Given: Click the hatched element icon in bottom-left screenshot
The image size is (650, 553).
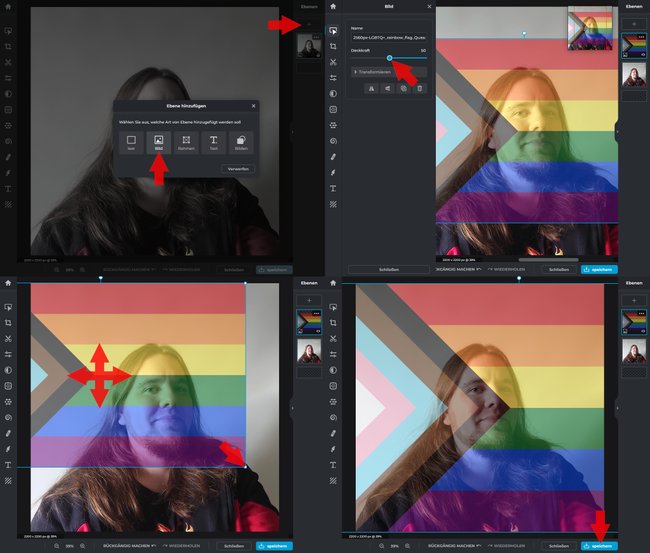Looking at the screenshot, I should coord(8,481).
